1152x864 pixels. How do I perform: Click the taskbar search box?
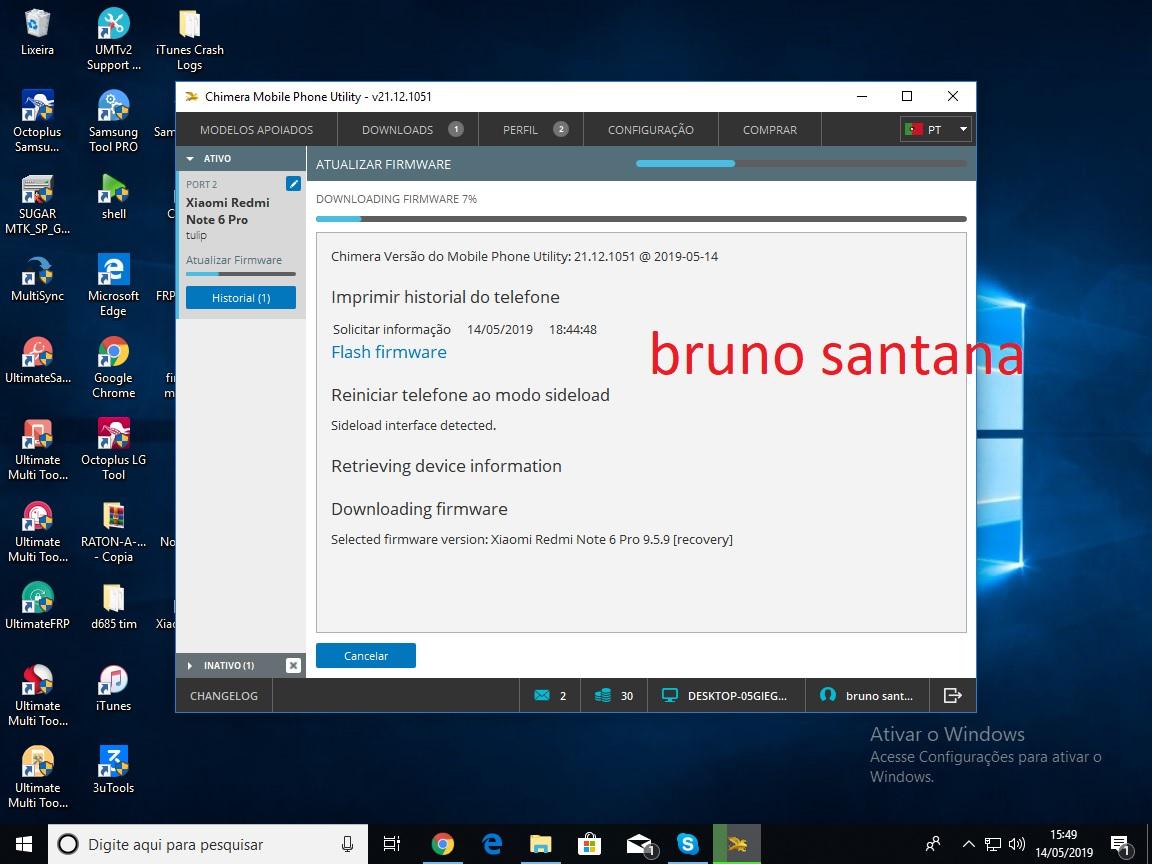(x=208, y=844)
